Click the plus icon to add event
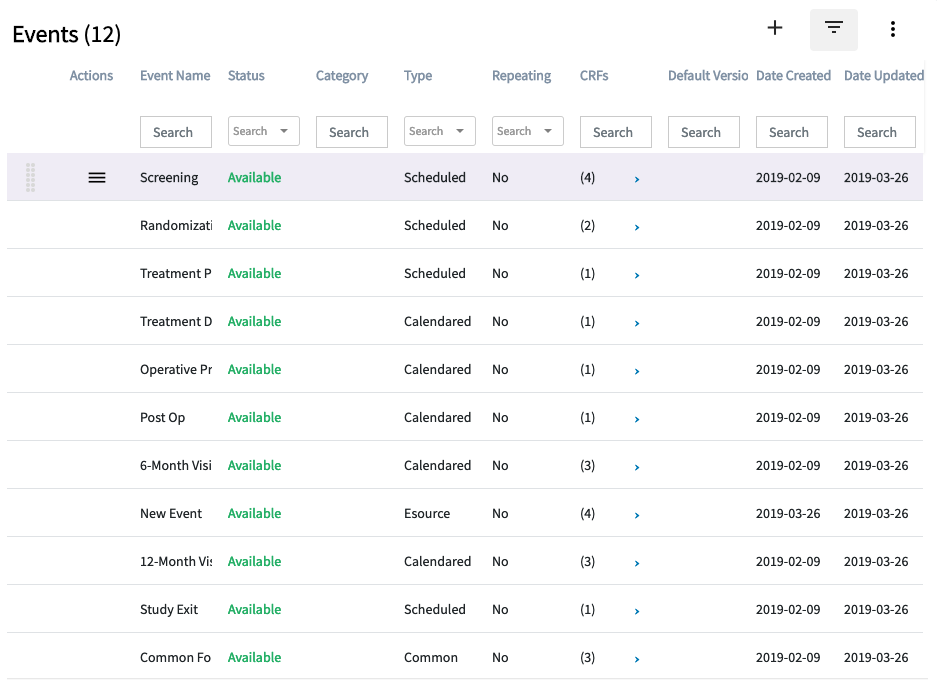Screen dimensions: 937x680 [x=774, y=29]
